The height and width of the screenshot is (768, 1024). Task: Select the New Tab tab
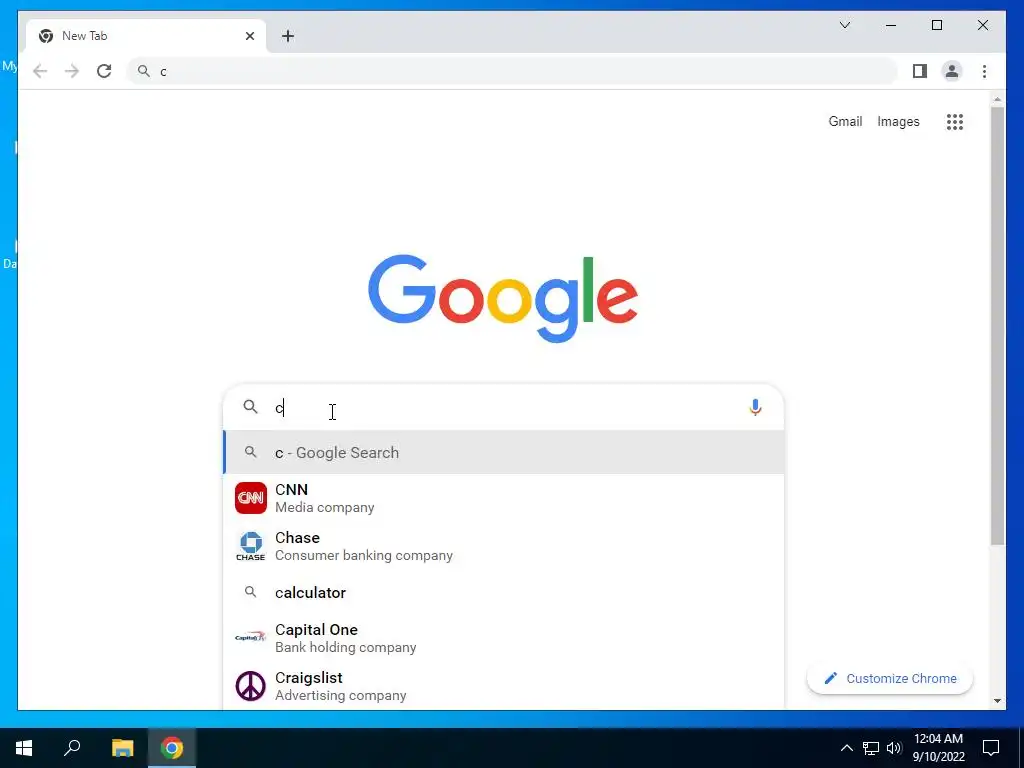click(146, 36)
